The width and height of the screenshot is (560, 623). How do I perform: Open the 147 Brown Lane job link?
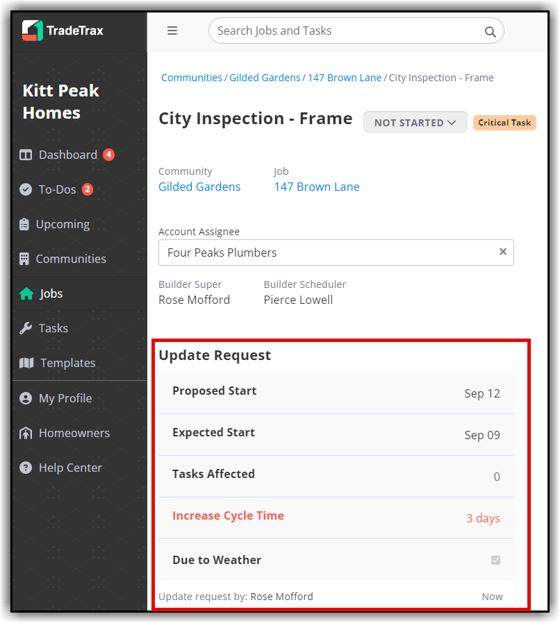point(317,187)
